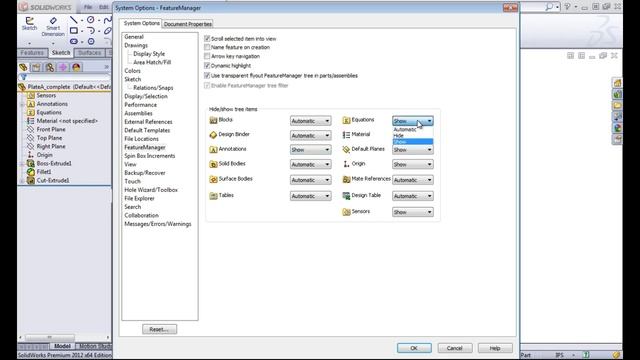Open the PropertyManager tab icon
This screenshot has width=640, height=360.
pyautogui.click(x=36, y=67)
